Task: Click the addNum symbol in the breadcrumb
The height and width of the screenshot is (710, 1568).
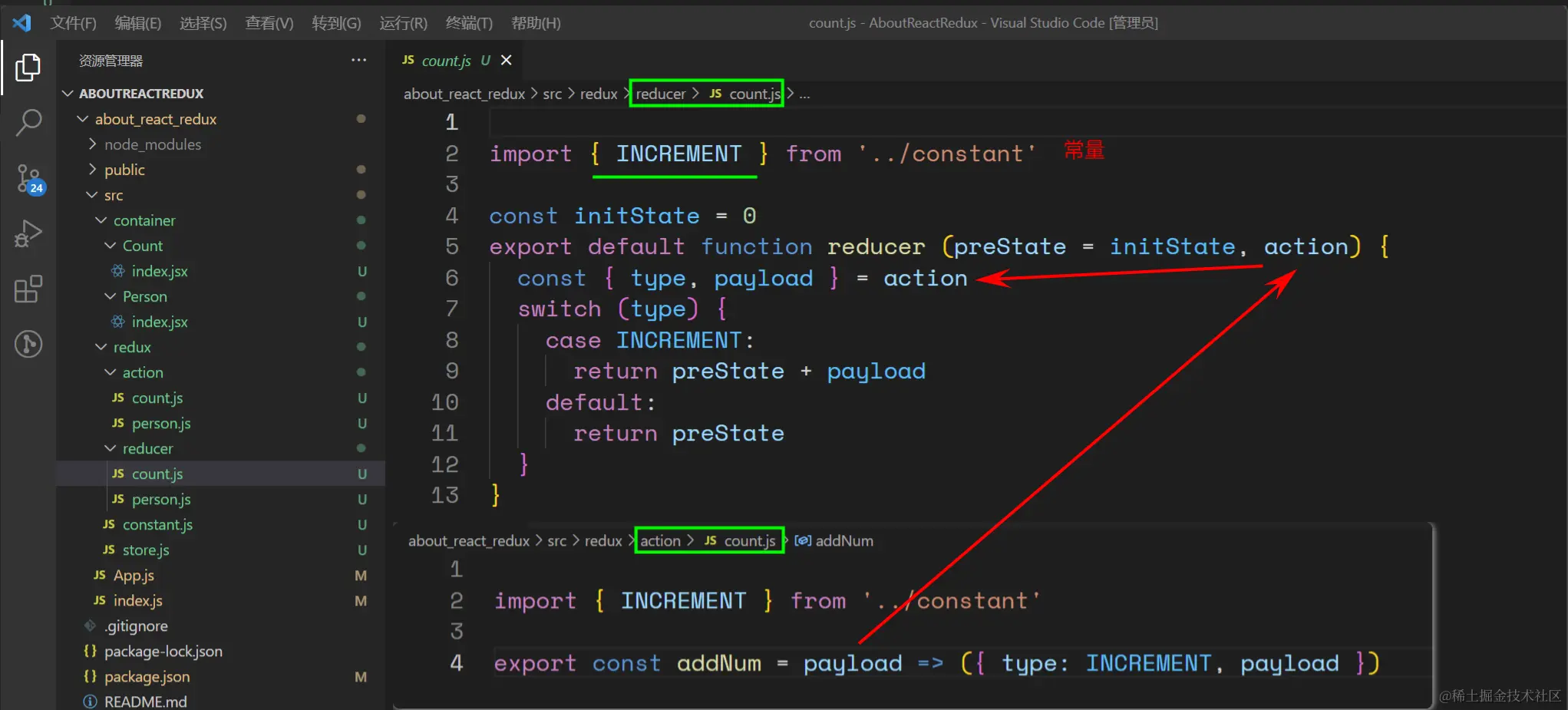Action: tap(834, 540)
